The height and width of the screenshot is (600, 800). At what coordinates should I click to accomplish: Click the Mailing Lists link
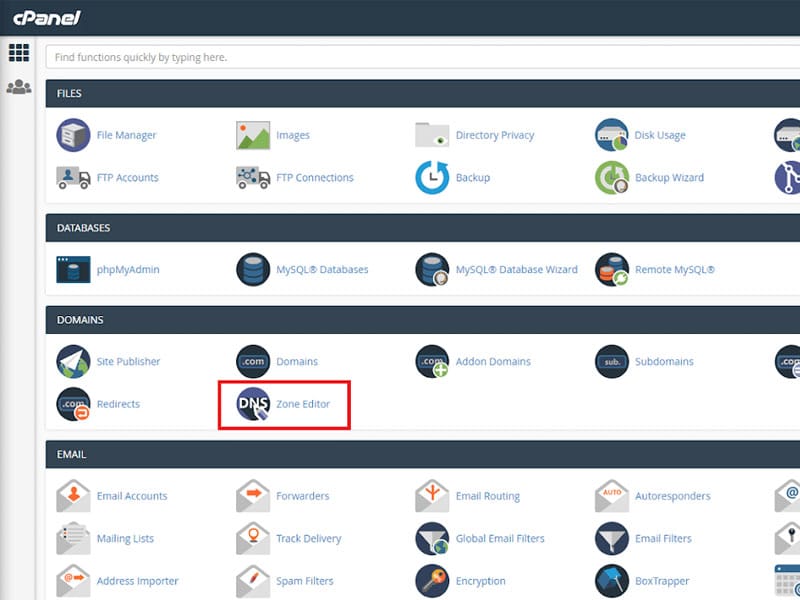pos(126,538)
